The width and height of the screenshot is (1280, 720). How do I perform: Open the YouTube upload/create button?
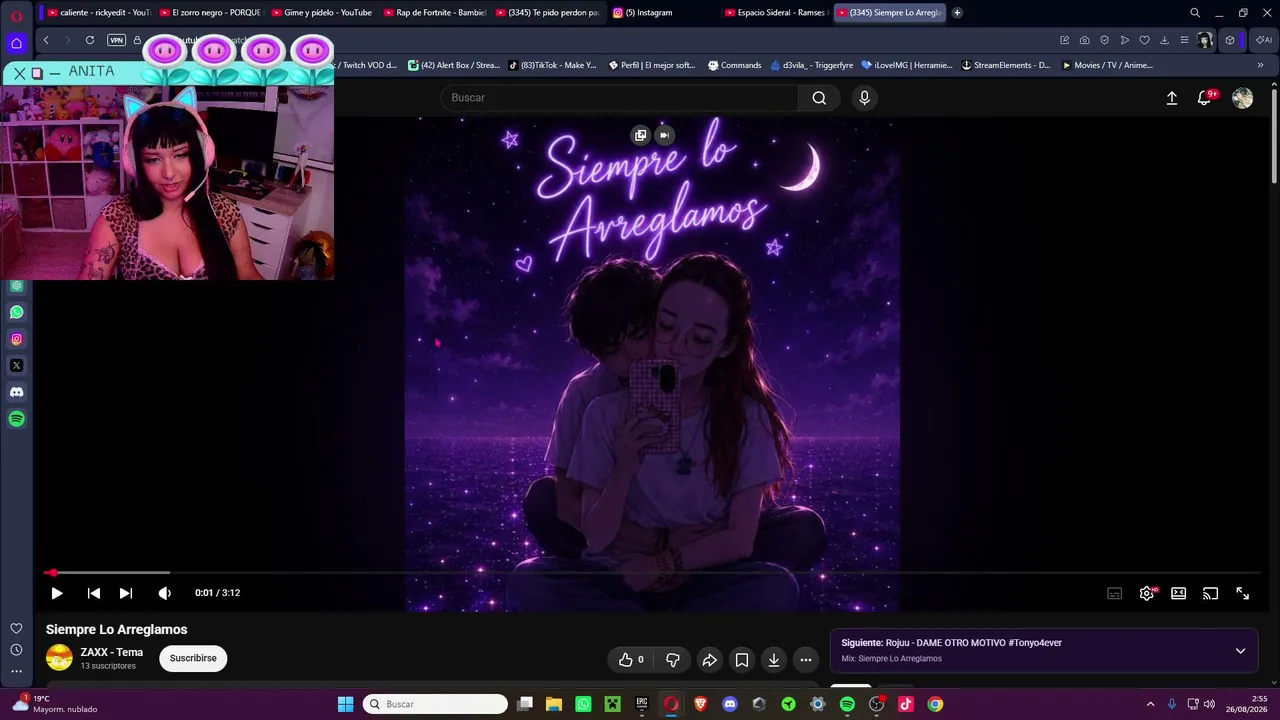pyautogui.click(x=1172, y=98)
